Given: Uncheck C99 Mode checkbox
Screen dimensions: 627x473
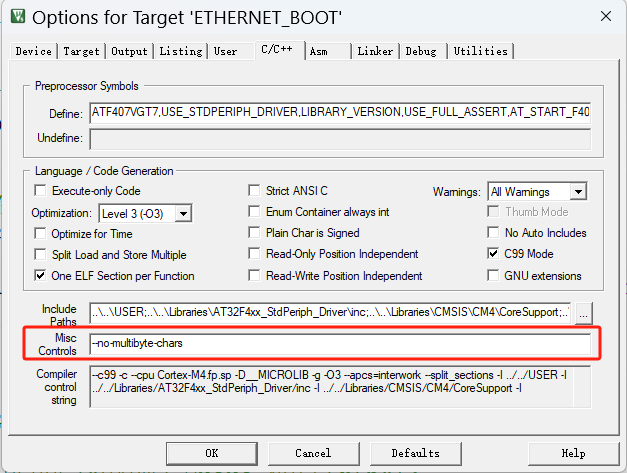Looking at the screenshot, I should tap(493, 253).
